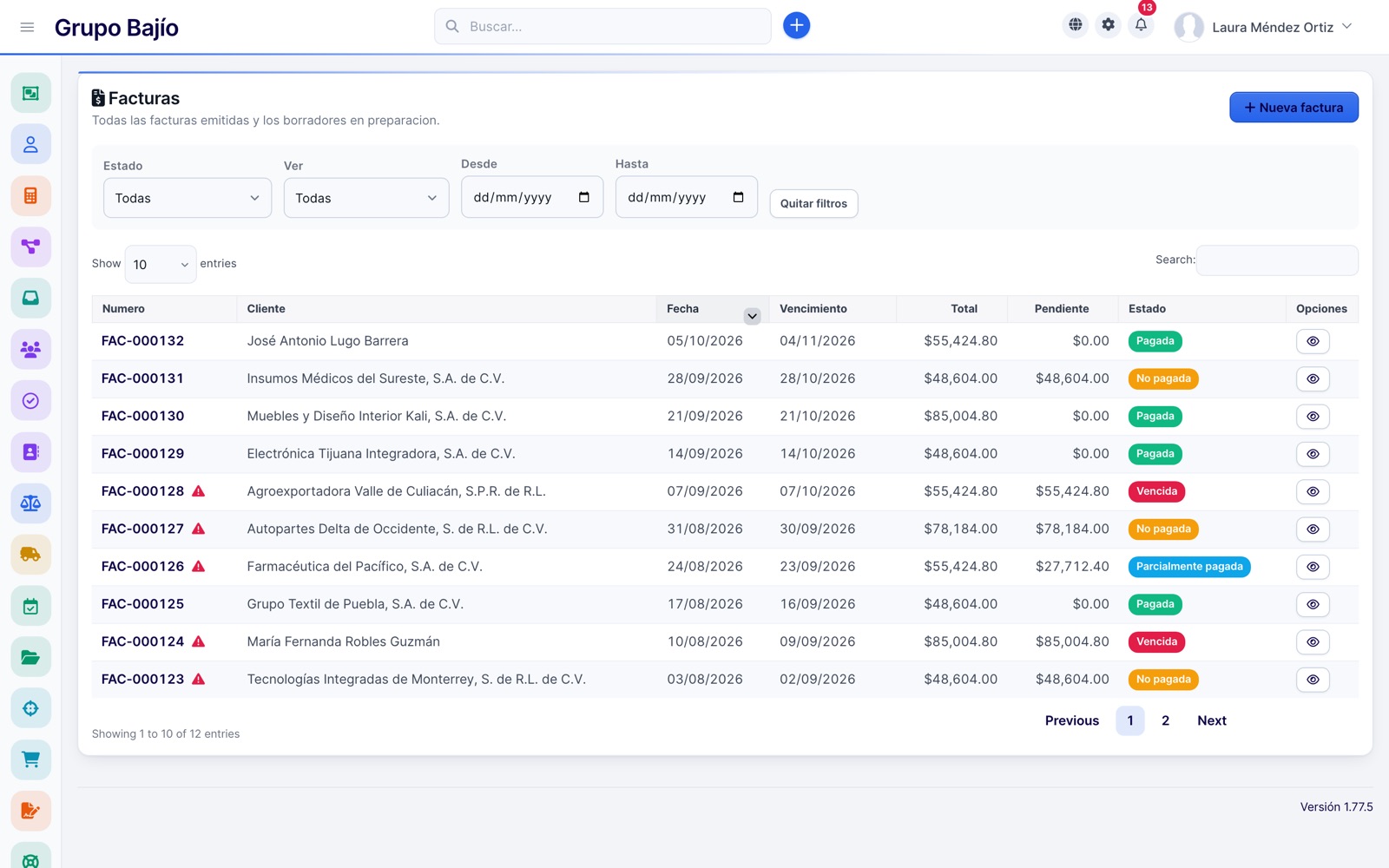Open the sidebar calculator icon
This screenshot has height=868, width=1389.
point(30,195)
